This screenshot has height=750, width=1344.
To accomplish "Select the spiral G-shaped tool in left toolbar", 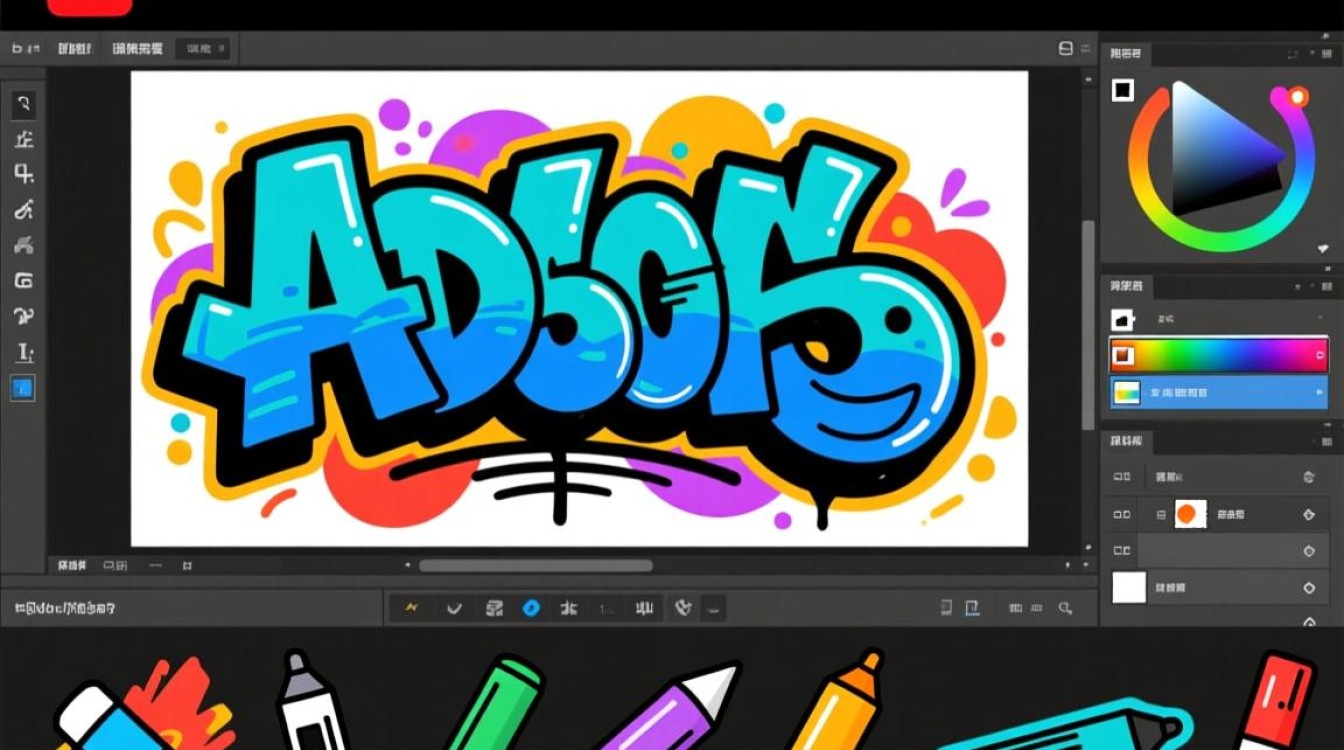I will click(x=24, y=281).
